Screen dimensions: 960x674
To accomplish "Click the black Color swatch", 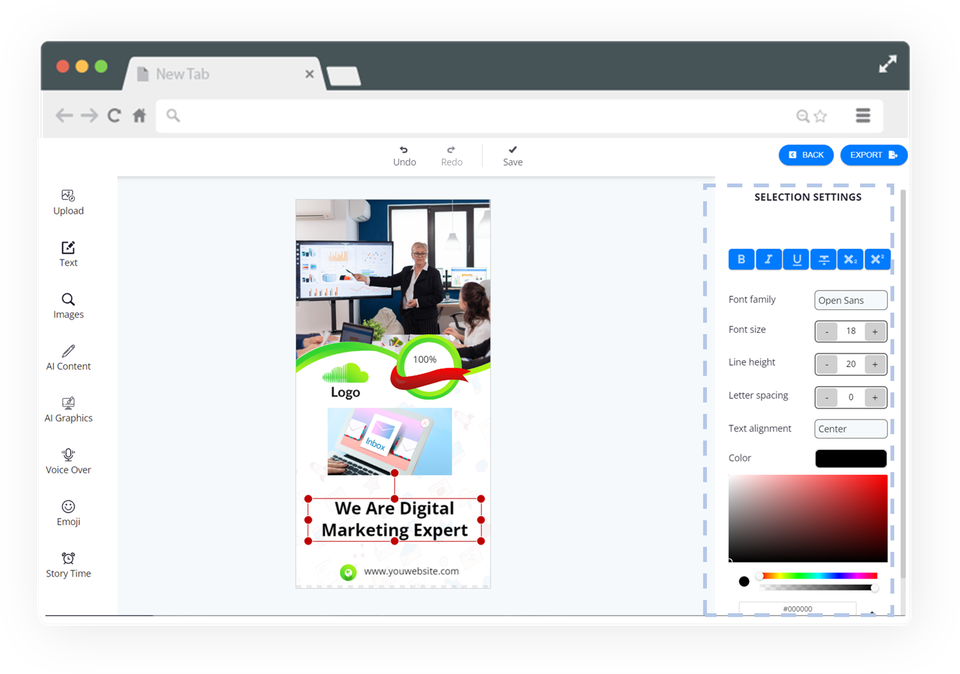I will (x=850, y=458).
